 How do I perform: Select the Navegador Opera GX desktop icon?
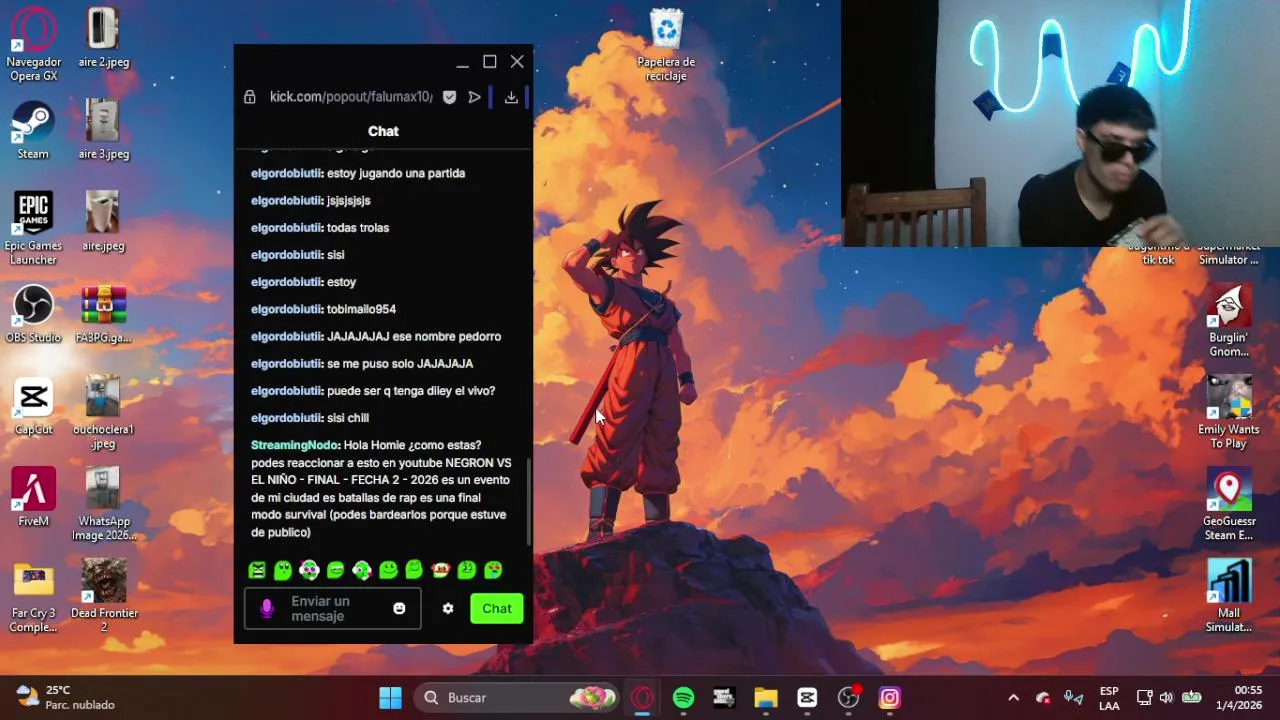click(33, 44)
